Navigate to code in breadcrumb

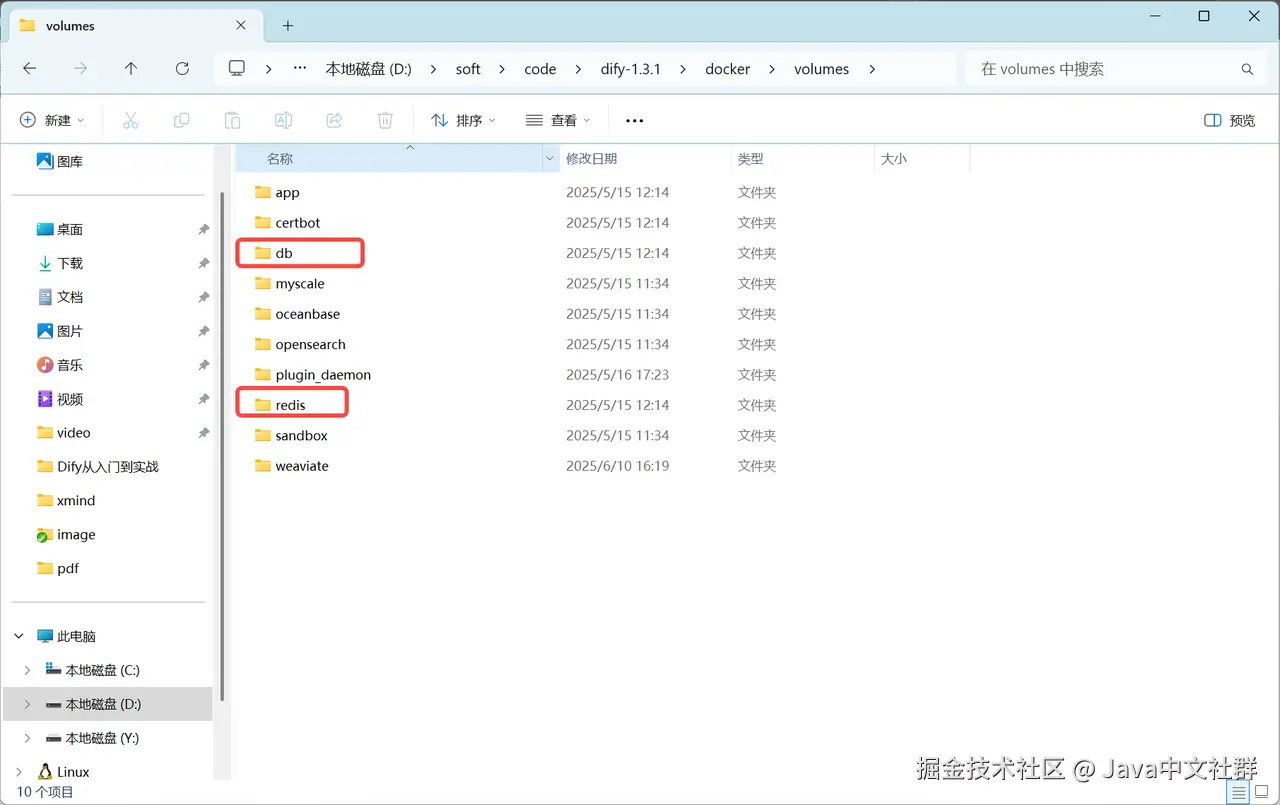pyautogui.click(x=540, y=69)
